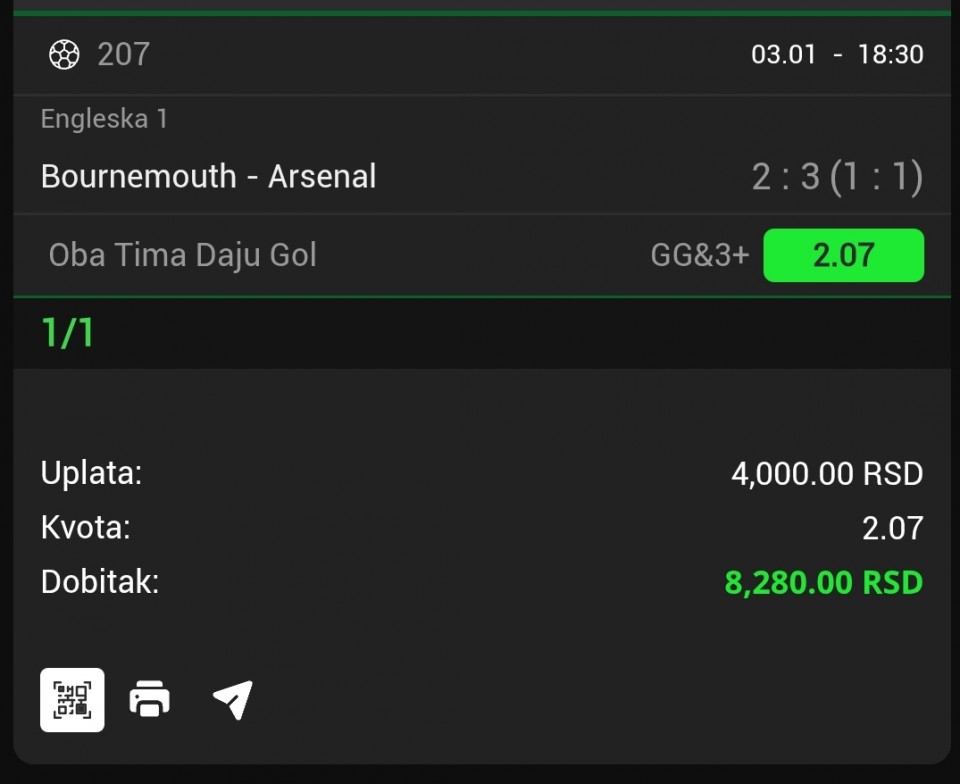Viewport: 960px width, 784px height.
Task: Click the Uplata label
Action: 91,473
